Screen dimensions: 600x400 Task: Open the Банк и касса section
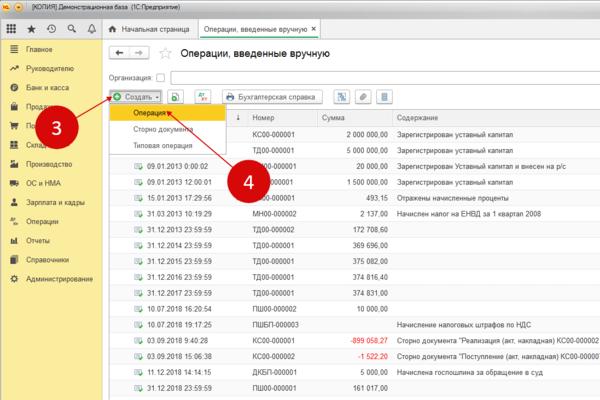click(47, 88)
